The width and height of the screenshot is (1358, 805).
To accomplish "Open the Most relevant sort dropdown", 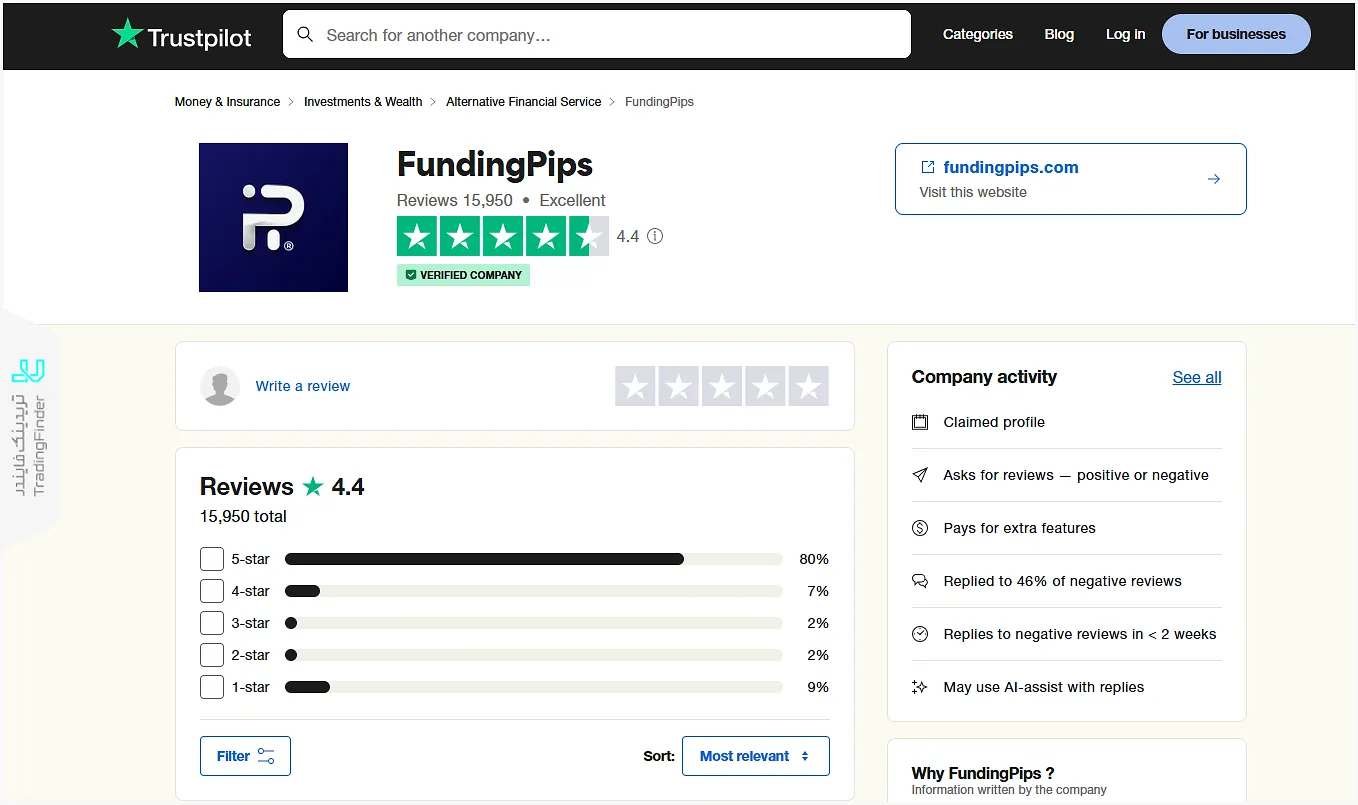I will (755, 756).
